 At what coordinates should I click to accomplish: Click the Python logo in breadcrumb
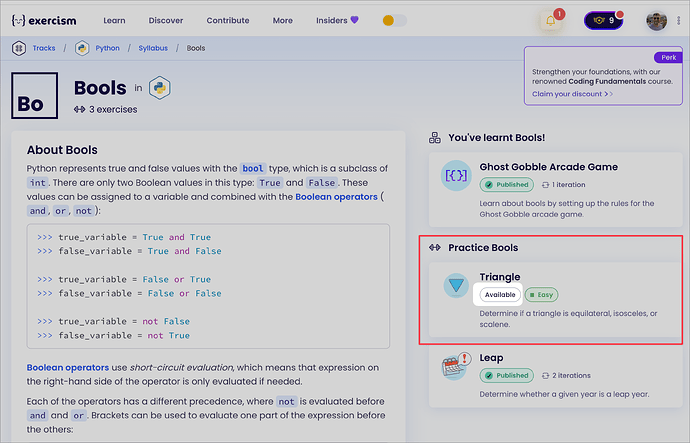click(x=82, y=48)
